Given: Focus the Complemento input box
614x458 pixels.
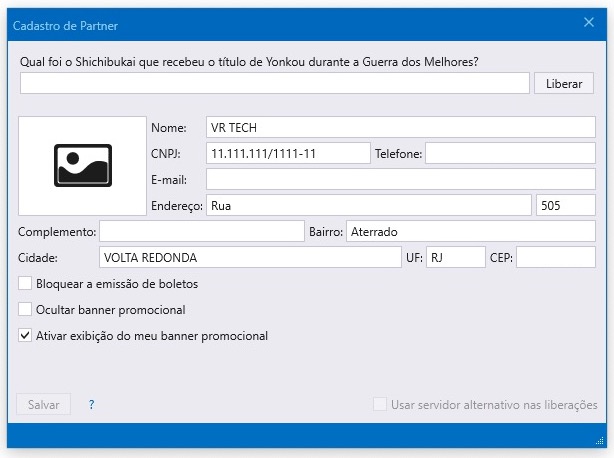Looking at the screenshot, I should pos(200,232).
